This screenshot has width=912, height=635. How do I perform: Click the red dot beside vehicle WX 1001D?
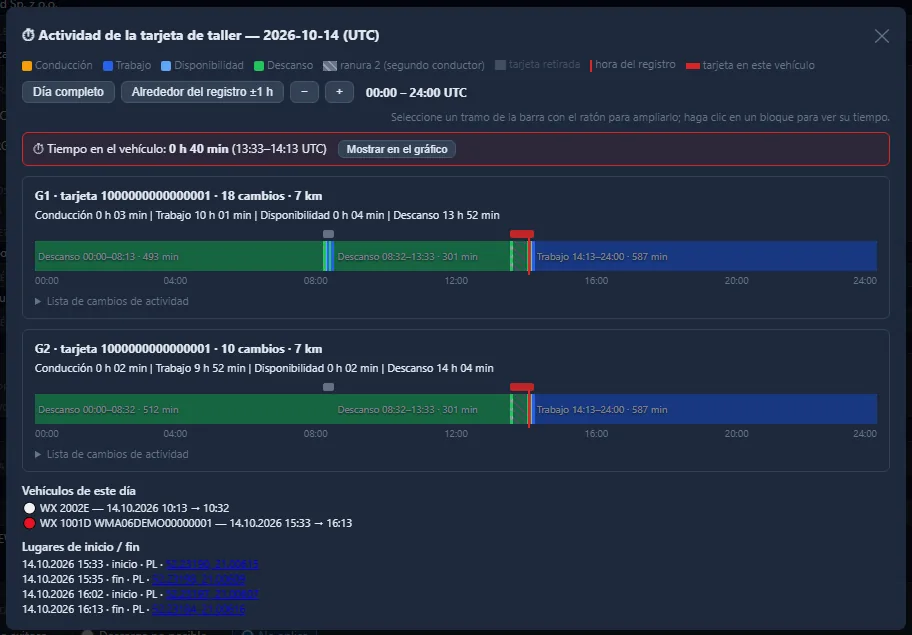click(29, 523)
